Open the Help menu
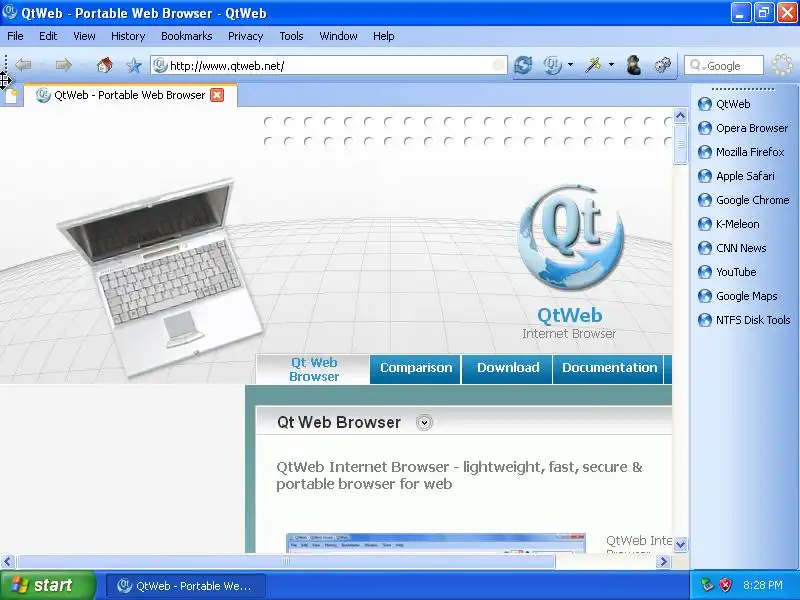The image size is (800, 600). (384, 36)
